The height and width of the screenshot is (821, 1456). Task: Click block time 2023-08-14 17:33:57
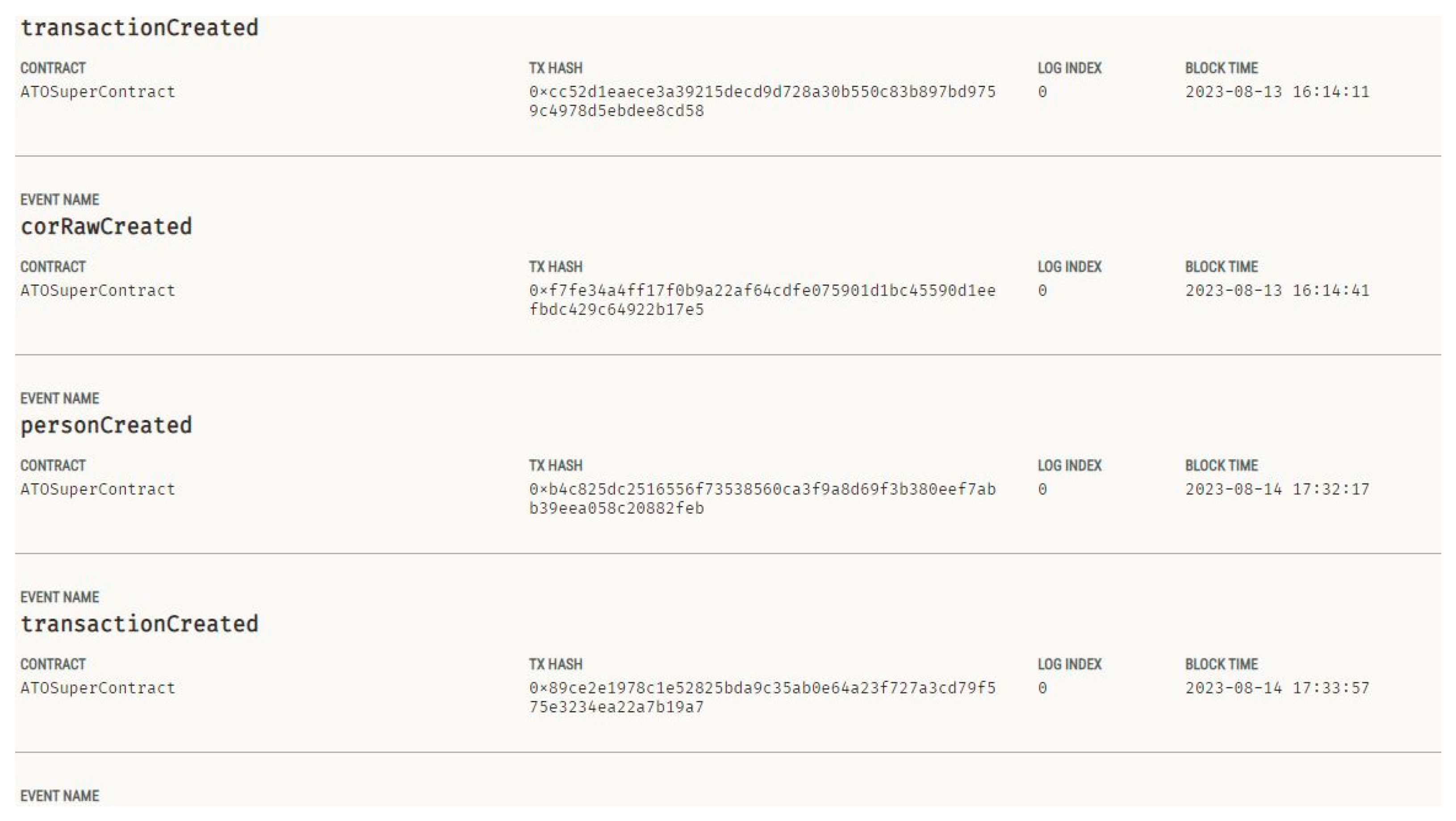coord(1277,688)
